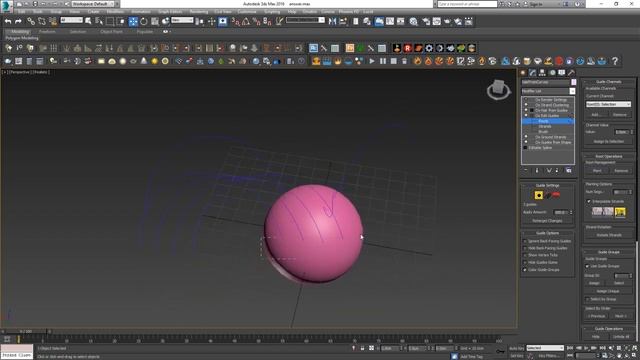Image resolution: width=640 pixels, height=360 pixels.
Task: Toggle Use Guide Groups checkbox
Action: coord(587,266)
